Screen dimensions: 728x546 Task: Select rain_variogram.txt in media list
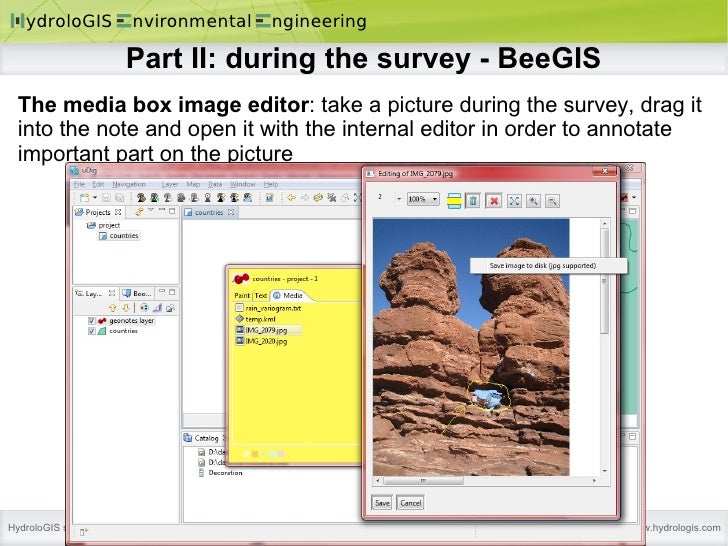[x=268, y=308]
